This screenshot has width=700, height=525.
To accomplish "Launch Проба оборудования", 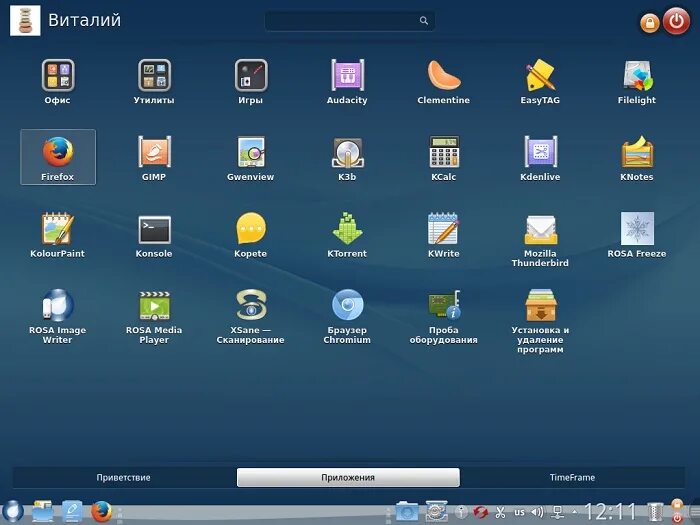I will [443, 317].
